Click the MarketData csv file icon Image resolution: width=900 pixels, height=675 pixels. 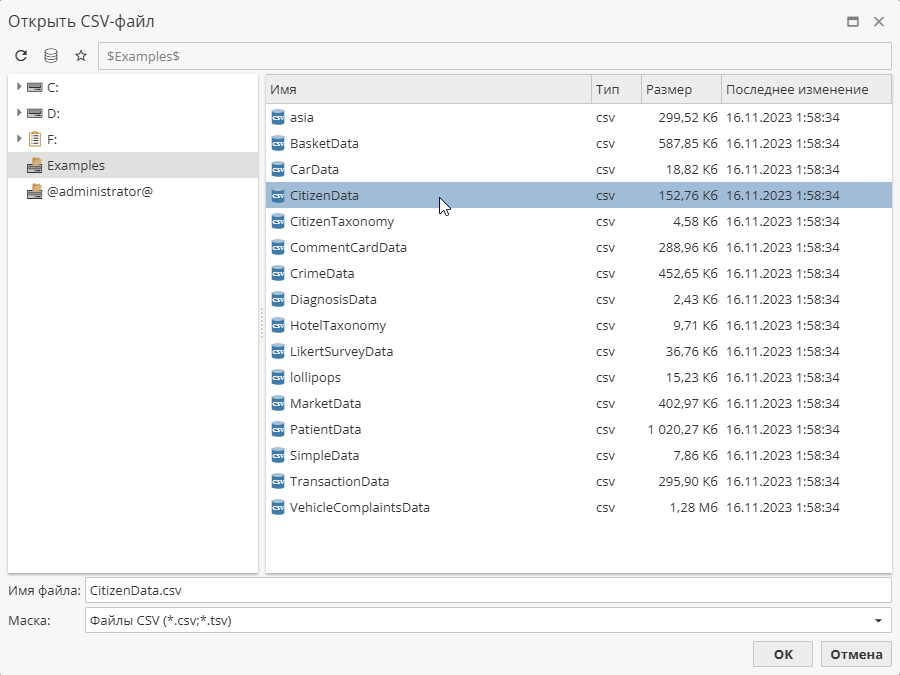click(278, 404)
